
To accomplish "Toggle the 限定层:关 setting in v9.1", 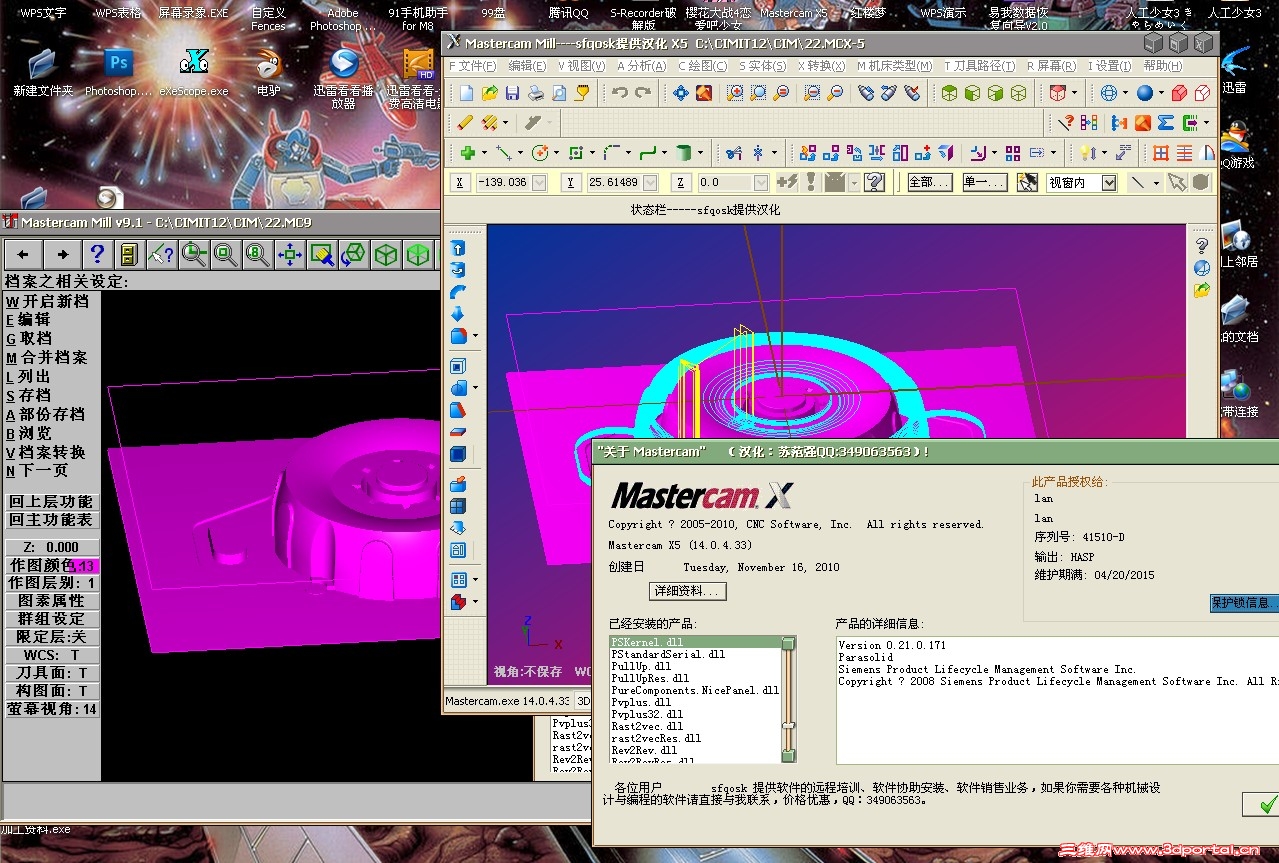I will [x=51, y=637].
